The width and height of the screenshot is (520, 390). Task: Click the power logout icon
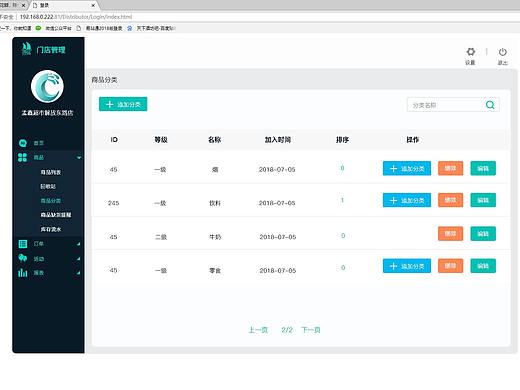point(502,52)
